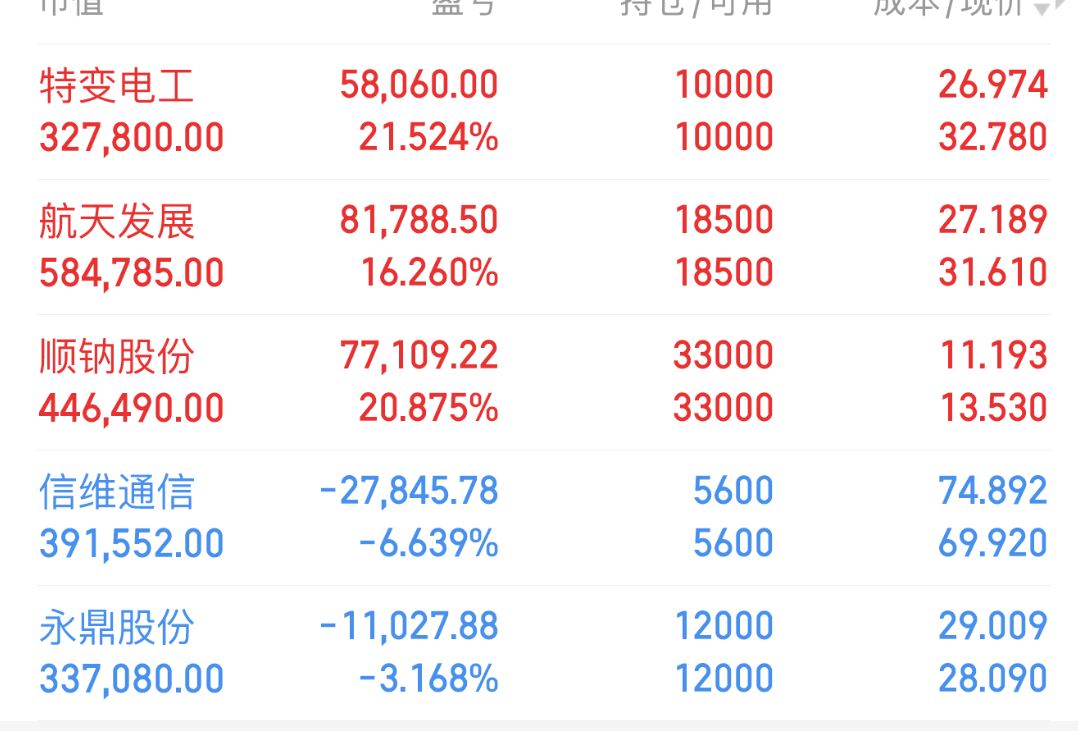Click 航天发展 current price 31.610
1078x731 pixels.
coord(992,273)
